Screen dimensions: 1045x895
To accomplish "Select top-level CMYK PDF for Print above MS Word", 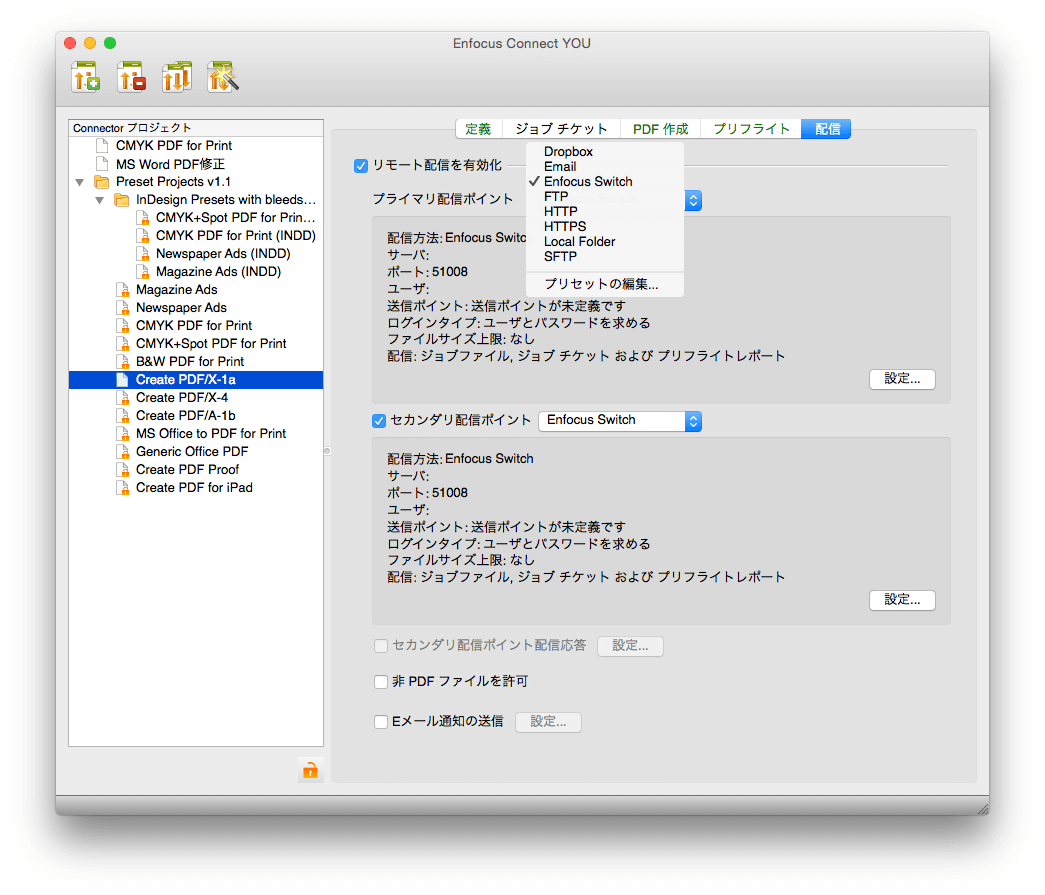I will tap(196, 146).
